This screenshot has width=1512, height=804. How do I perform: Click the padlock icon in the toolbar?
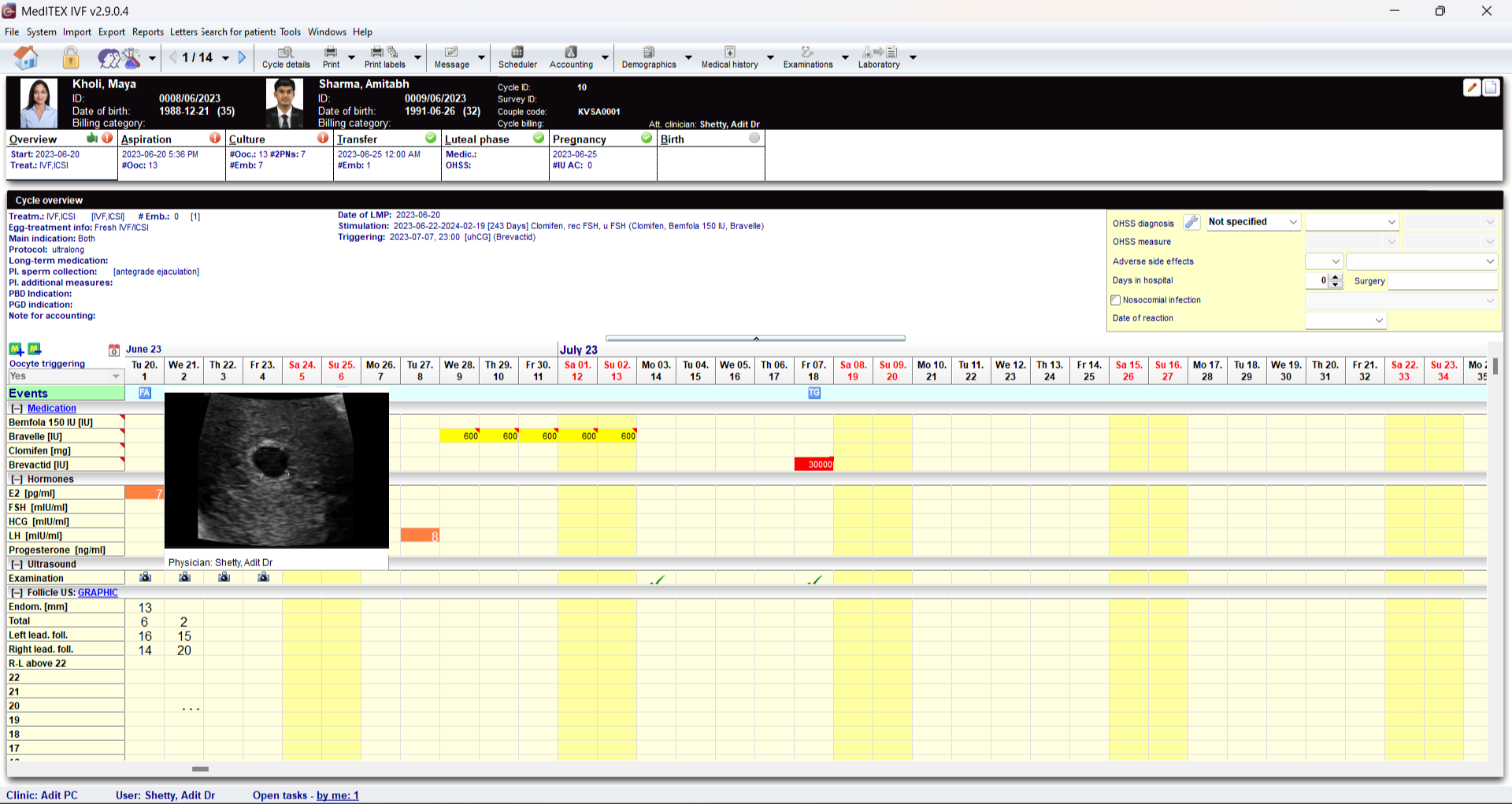(71, 57)
